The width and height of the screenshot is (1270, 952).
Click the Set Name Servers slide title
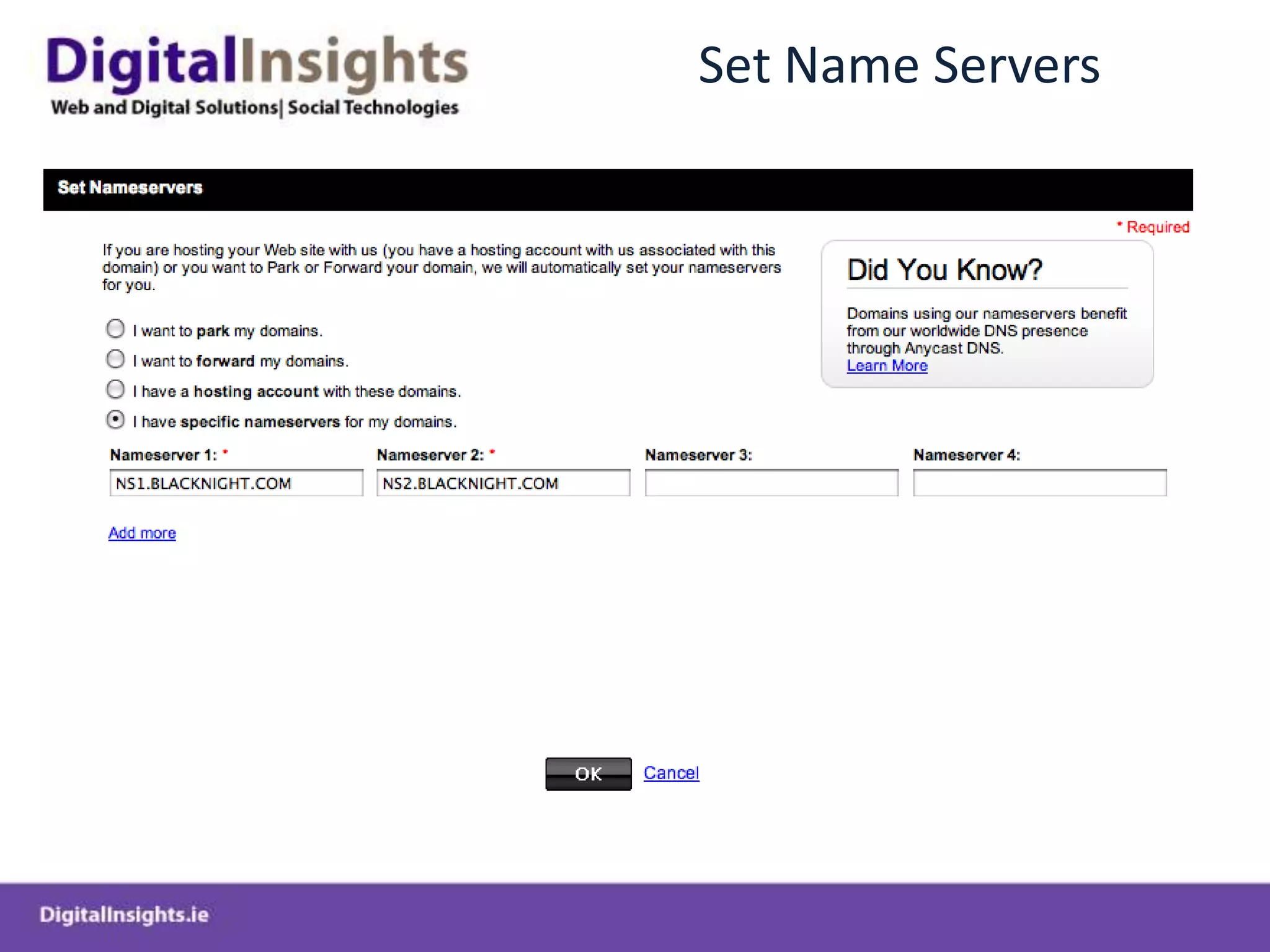(899, 65)
